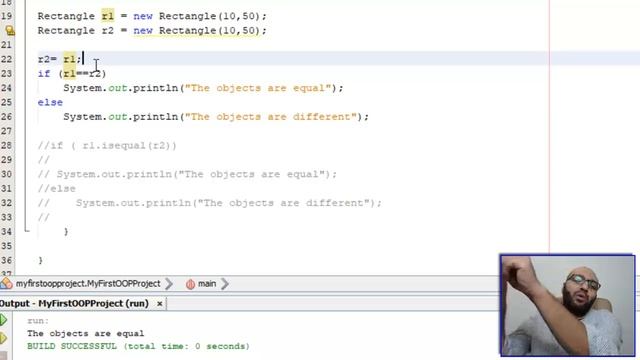
Task: Click "System" at start of line 26
Action: tap(82, 117)
